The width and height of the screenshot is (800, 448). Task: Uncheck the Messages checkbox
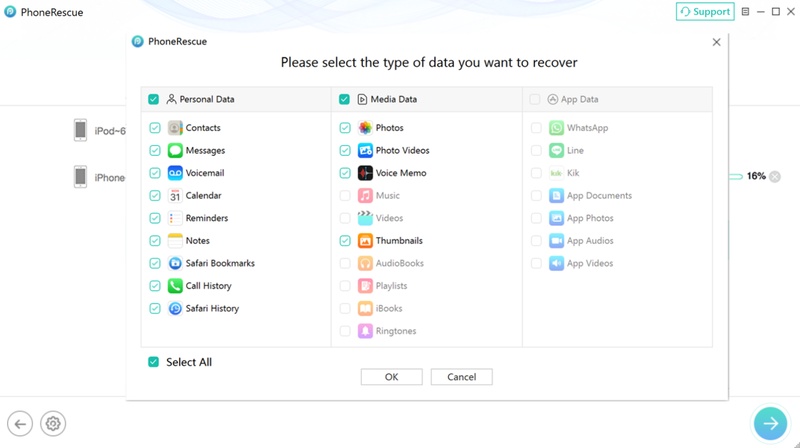155,151
